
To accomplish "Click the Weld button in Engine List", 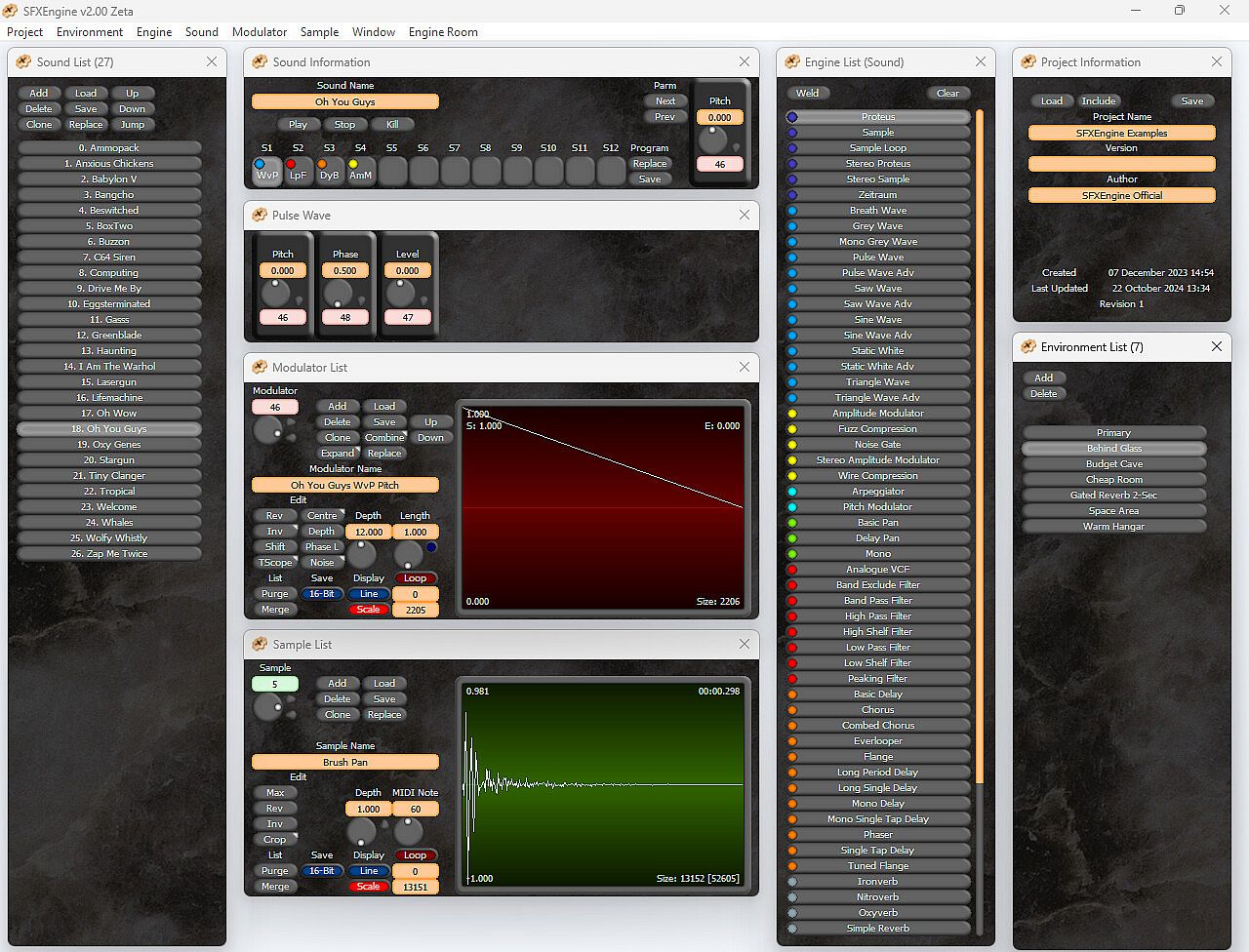I will pos(807,94).
